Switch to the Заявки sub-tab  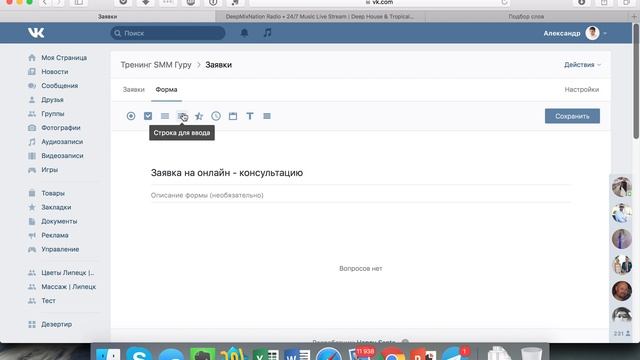tap(133, 89)
